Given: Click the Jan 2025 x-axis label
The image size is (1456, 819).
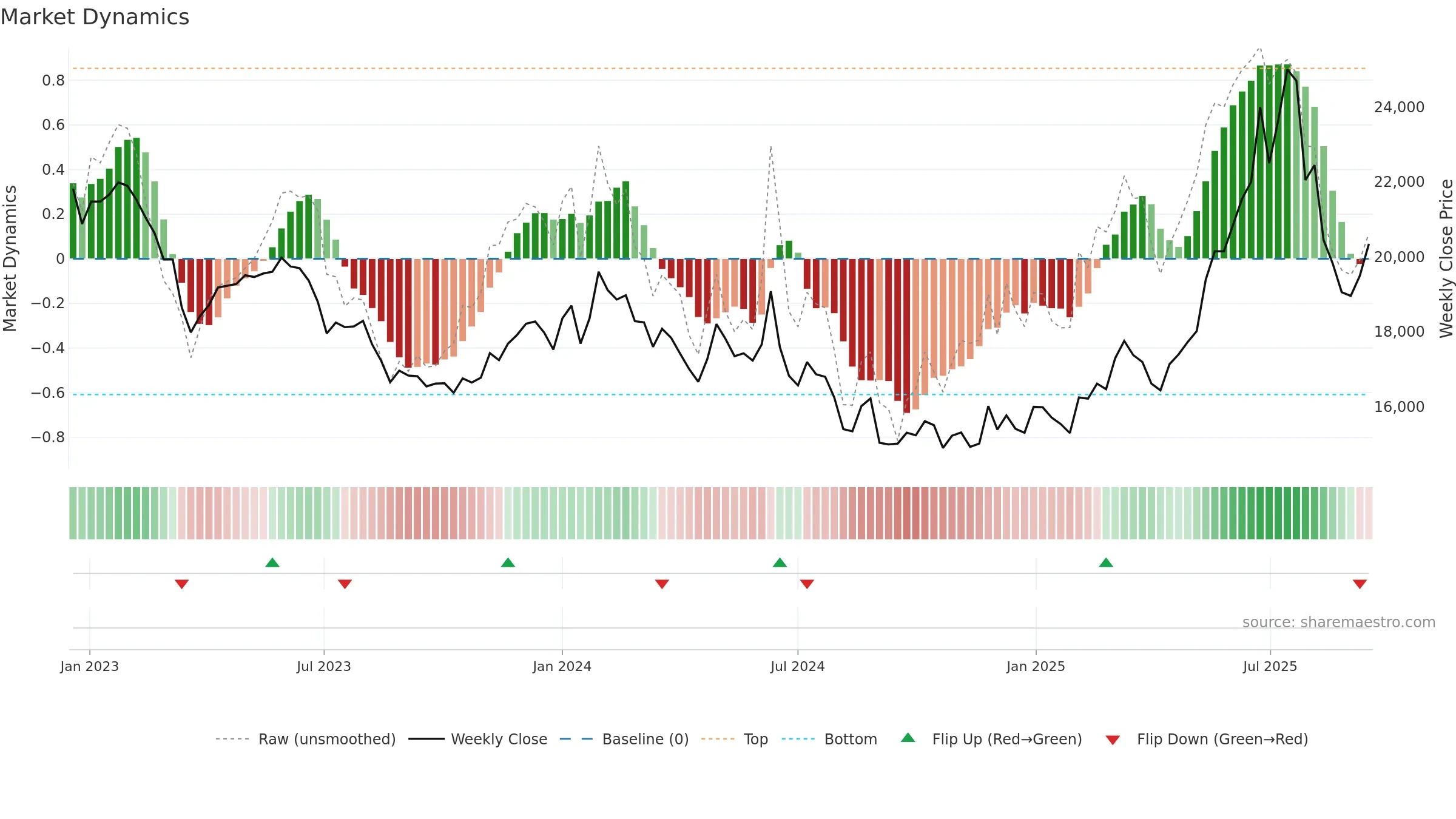Looking at the screenshot, I should pyautogui.click(x=1036, y=666).
